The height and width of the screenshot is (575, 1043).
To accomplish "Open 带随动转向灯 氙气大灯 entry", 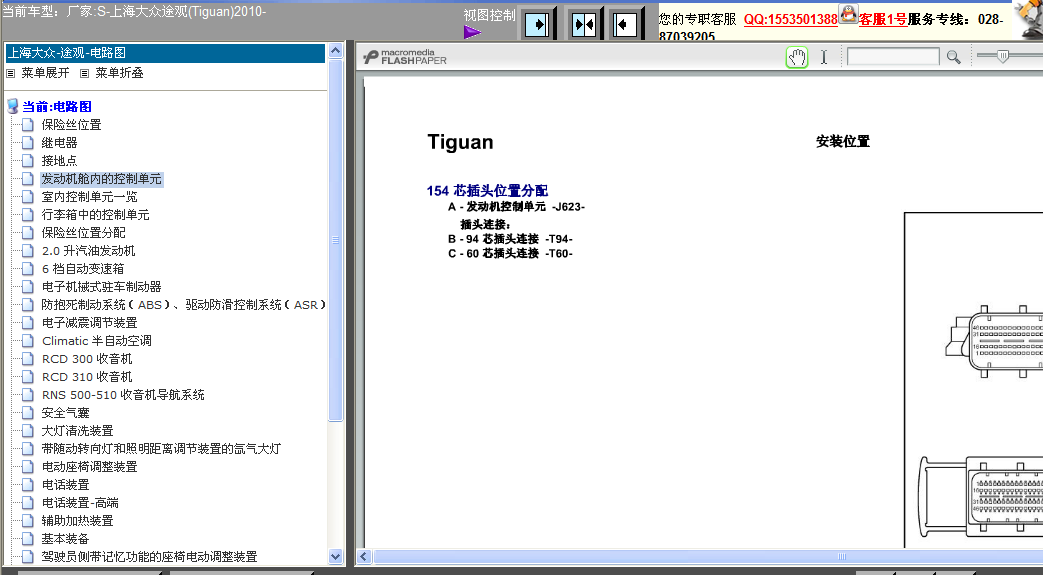I will point(161,449).
